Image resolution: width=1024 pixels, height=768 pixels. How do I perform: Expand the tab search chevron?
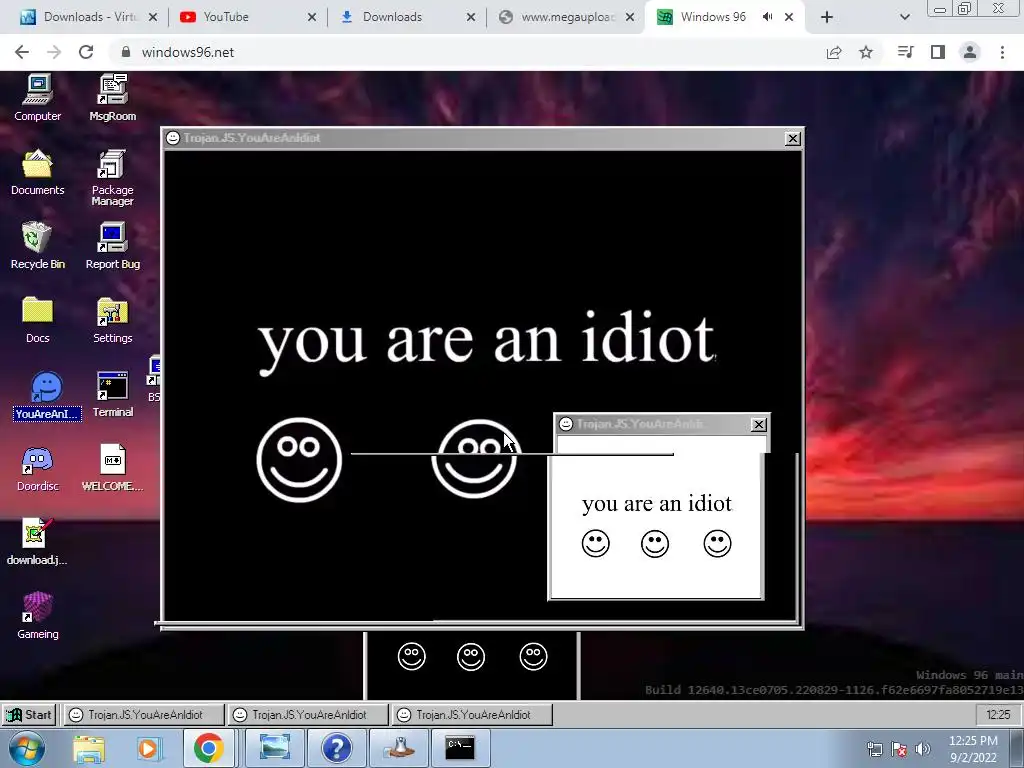904,17
